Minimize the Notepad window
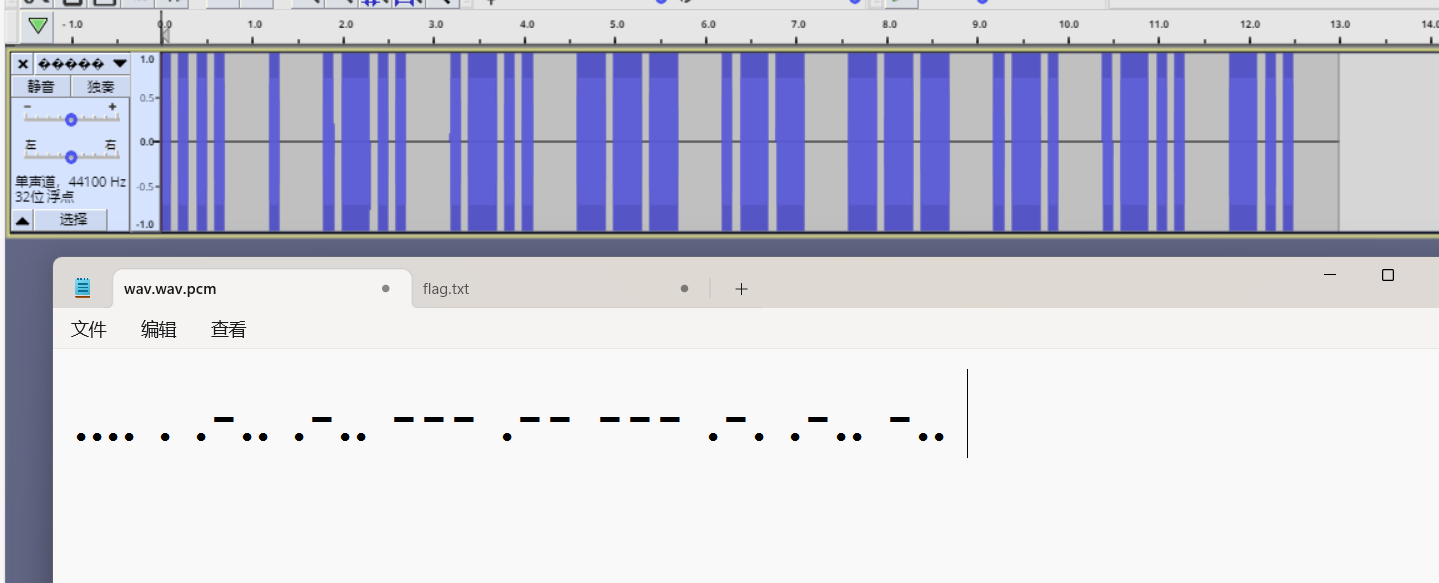The image size is (1439, 583). (x=1330, y=275)
